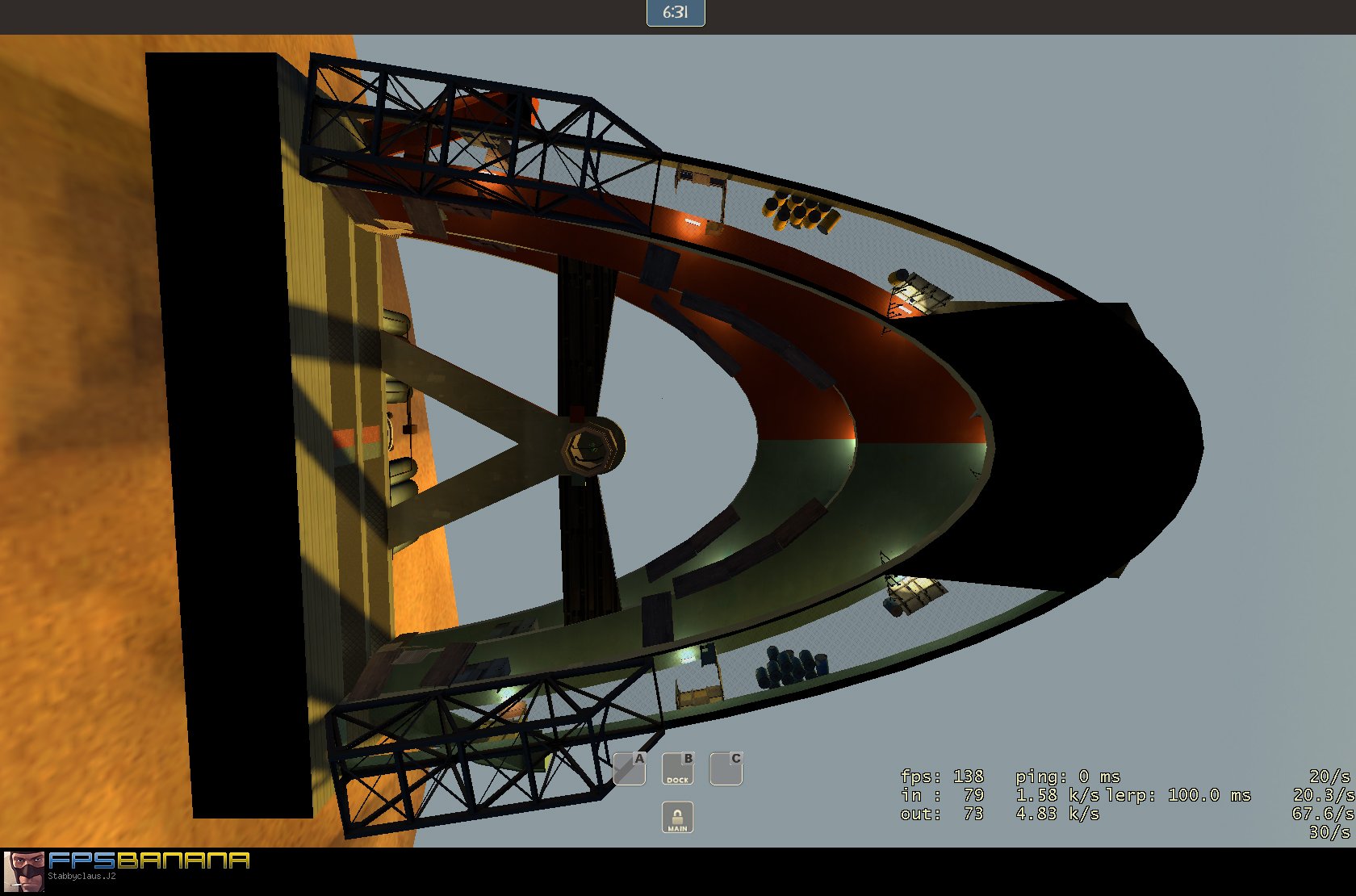Select the DOCK control point B

coord(678,768)
